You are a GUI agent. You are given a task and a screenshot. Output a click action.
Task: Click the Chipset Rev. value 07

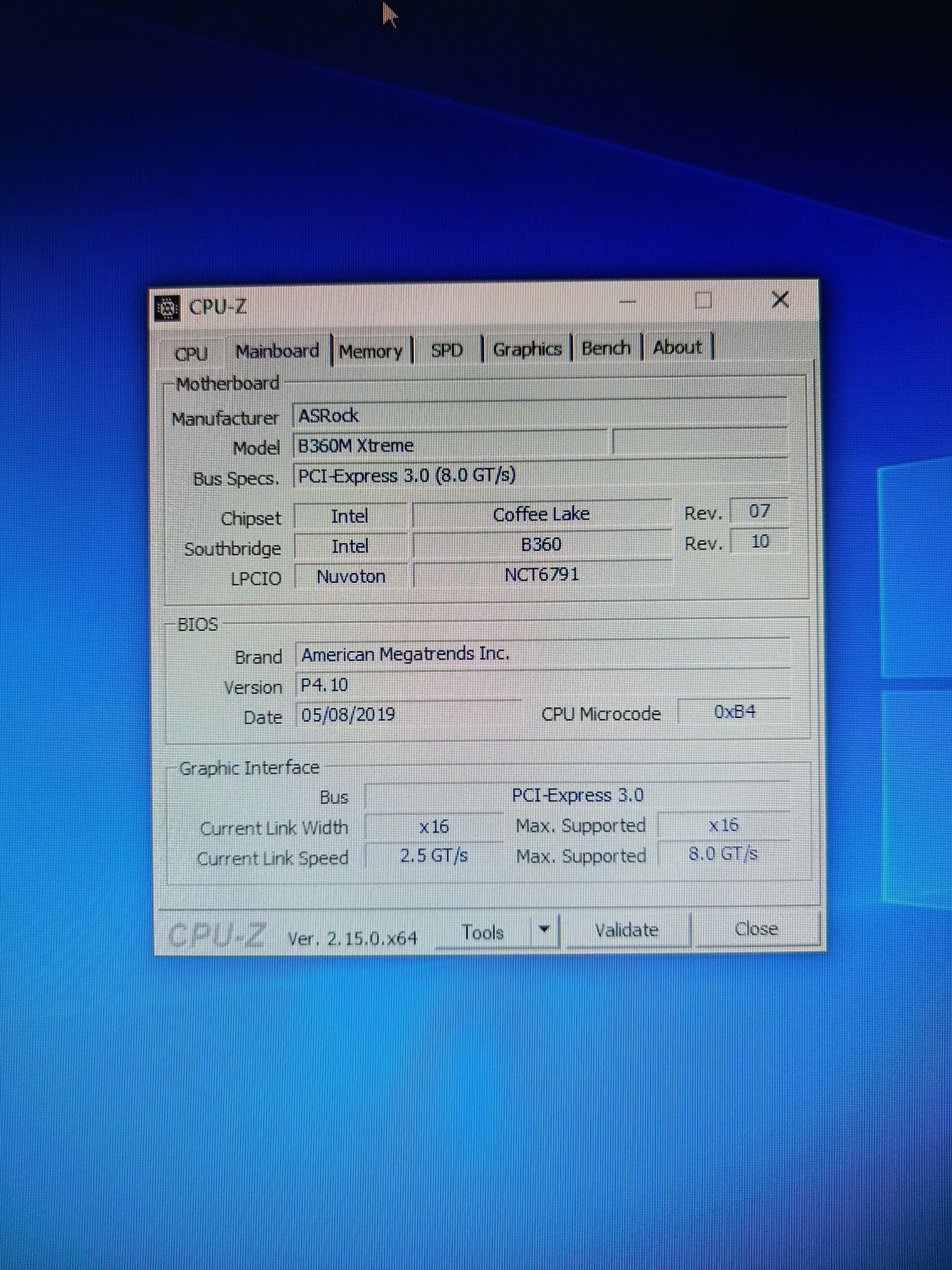tap(759, 511)
